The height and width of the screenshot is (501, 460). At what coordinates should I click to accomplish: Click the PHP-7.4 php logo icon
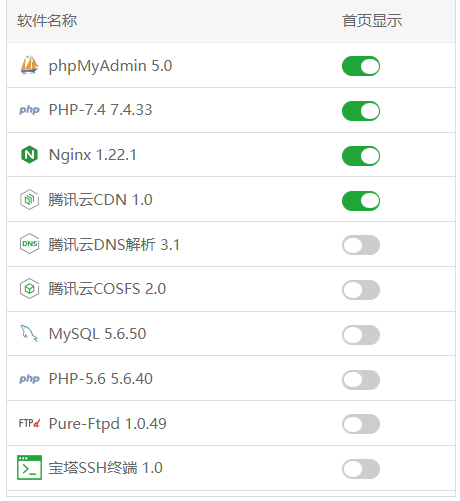coord(29,110)
